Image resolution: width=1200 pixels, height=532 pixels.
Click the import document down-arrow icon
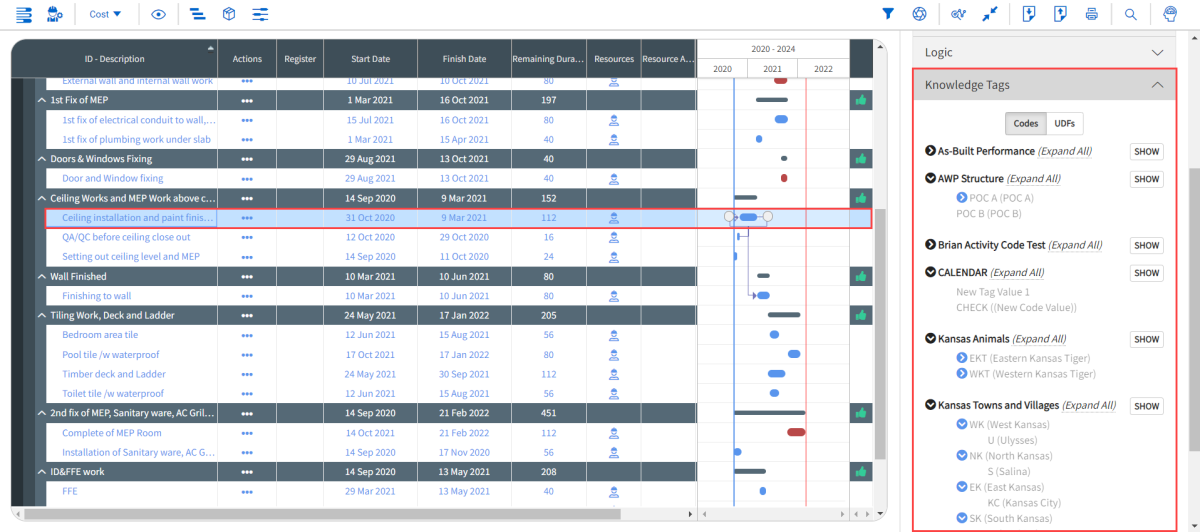tap(1029, 14)
